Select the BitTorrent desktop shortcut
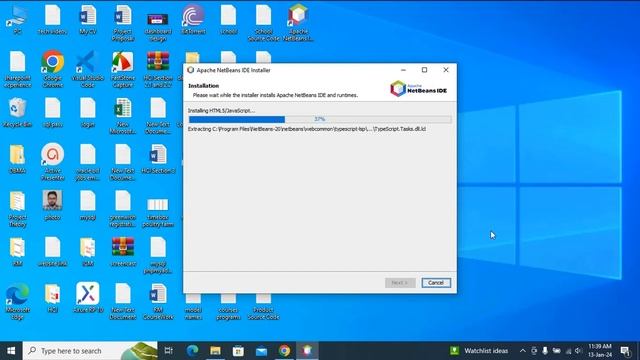Image resolution: width=640 pixels, height=360 pixels. [193, 20]
